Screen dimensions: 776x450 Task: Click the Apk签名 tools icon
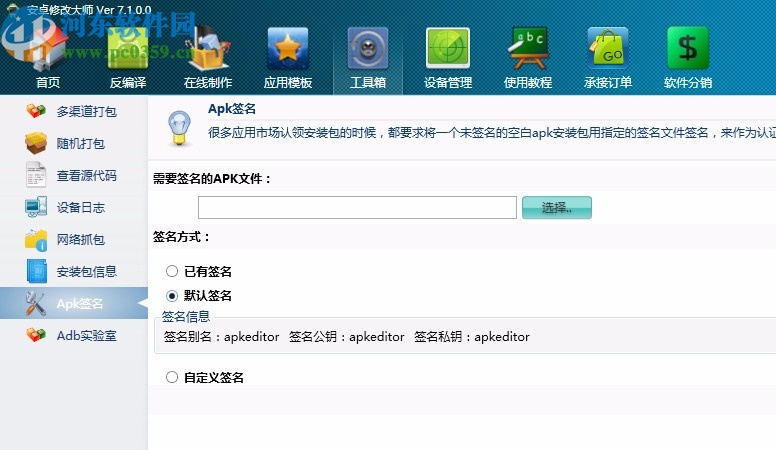coord(36,303)
